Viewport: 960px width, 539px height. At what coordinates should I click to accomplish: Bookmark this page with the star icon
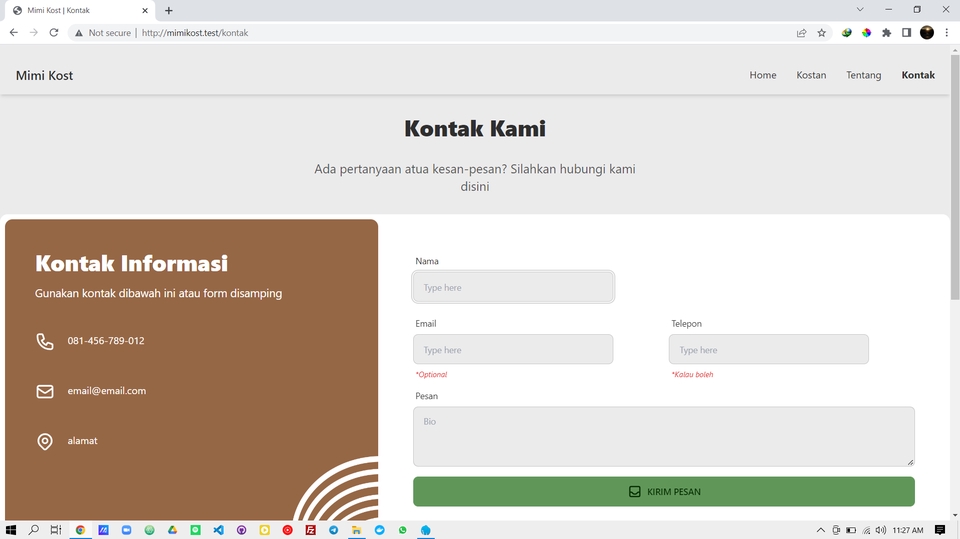click(822, 33)
